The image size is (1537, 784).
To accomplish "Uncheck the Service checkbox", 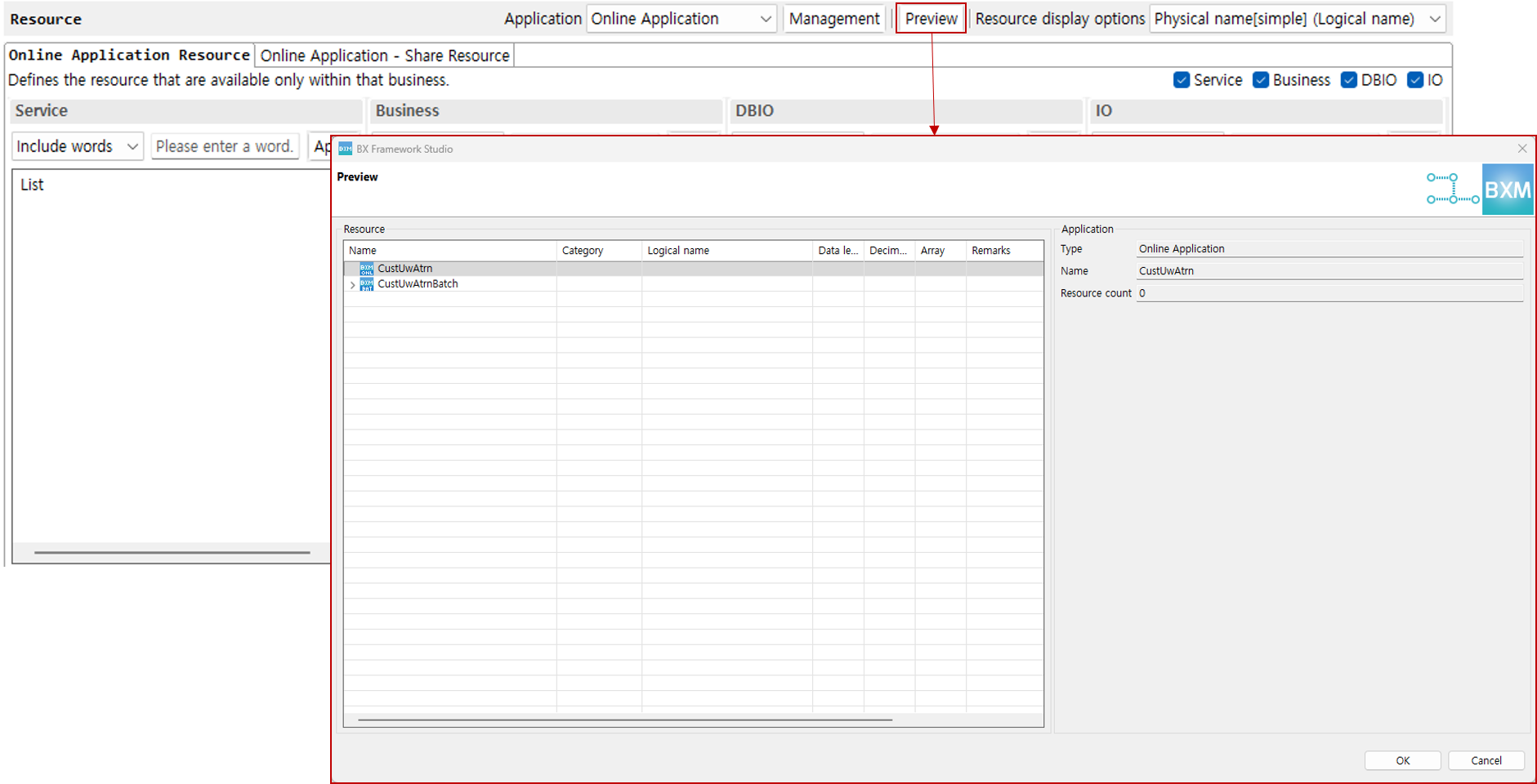I will (1181, 80).
